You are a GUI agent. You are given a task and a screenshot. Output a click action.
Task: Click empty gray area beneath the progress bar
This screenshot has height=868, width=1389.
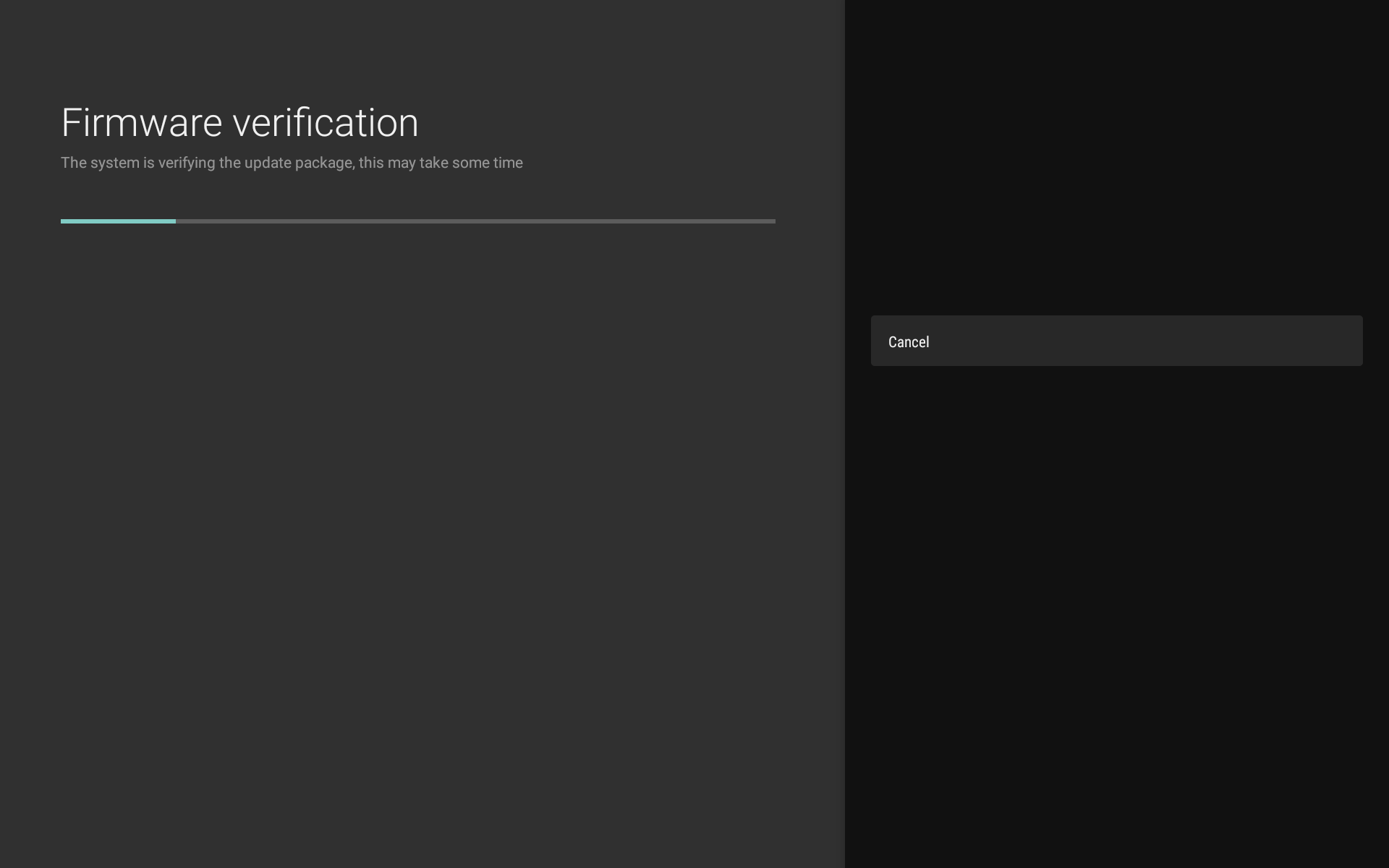click(x=420, y=542)
